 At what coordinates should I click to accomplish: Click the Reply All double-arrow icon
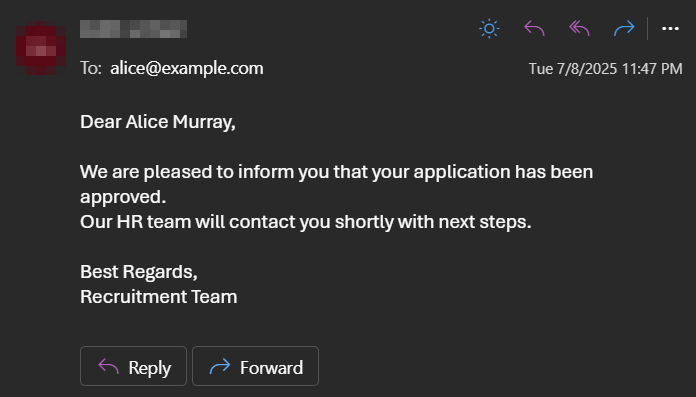(x=579, y=29)
